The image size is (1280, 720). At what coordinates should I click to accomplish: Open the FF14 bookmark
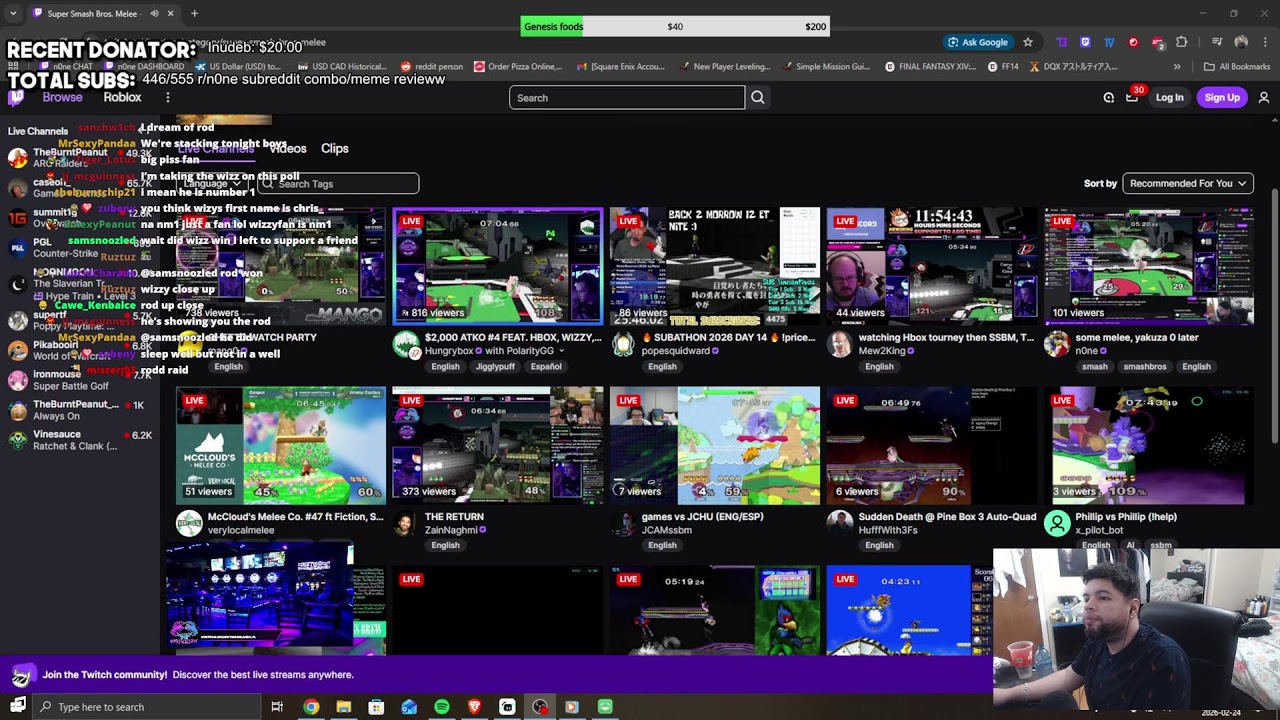coord(1003,67)
